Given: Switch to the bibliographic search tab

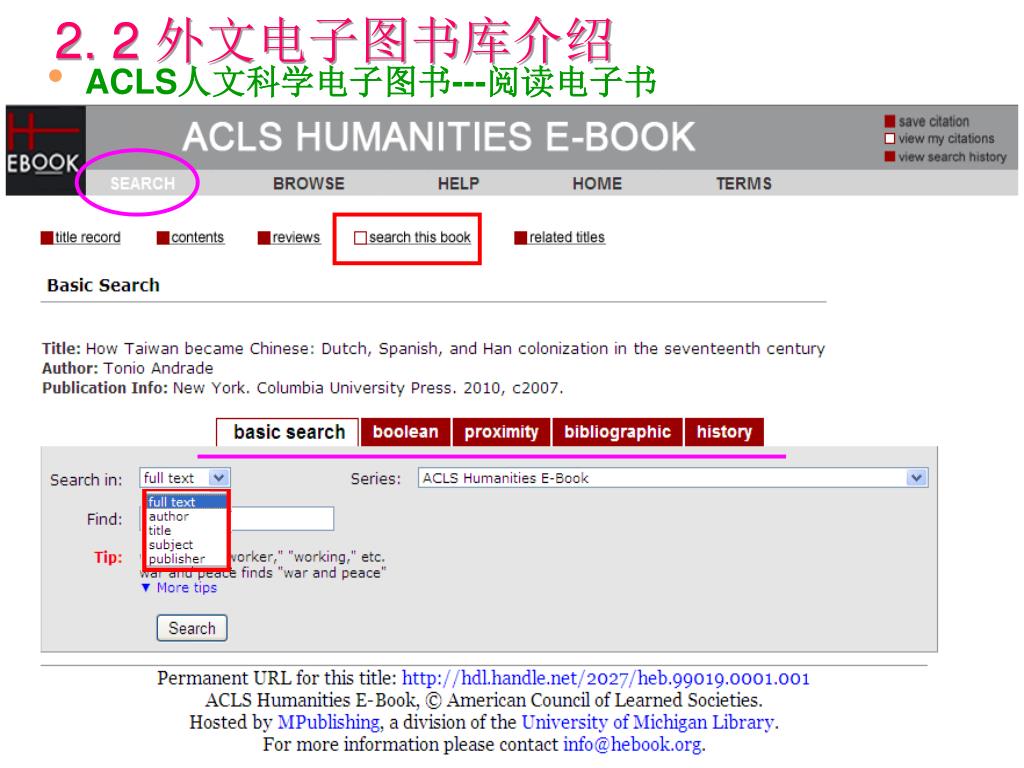Looking at the screenshot, I should (617, 432).
